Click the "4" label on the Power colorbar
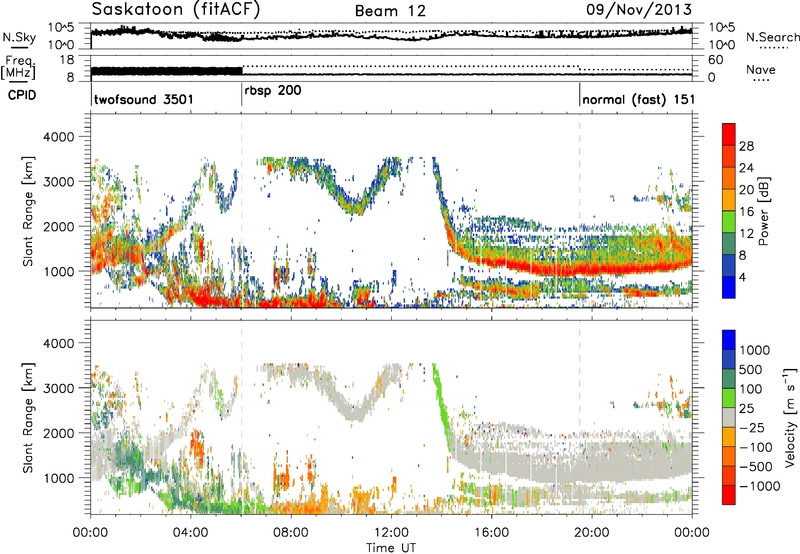The height and width of the screenshot is (554, 800). pos(743,277)
